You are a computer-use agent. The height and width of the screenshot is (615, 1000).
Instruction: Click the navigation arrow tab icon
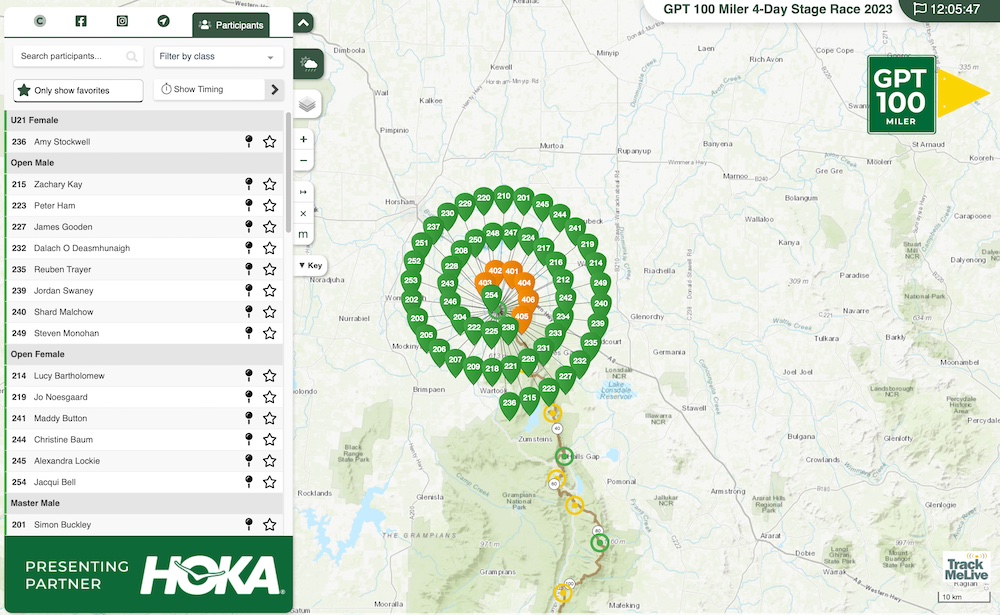click(x=163, y=21)
